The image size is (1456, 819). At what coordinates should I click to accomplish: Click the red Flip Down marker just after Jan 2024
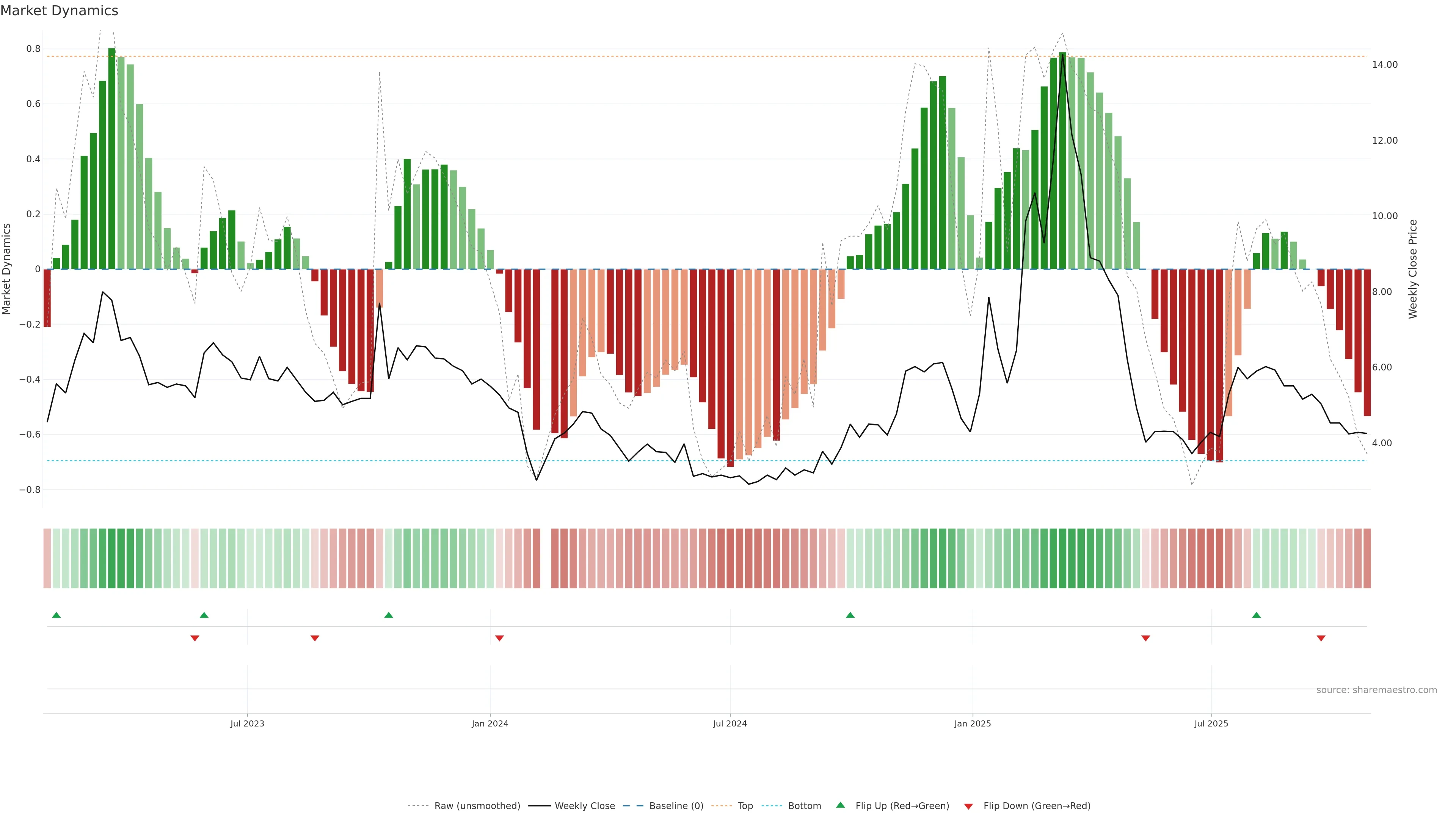point(499,638)
